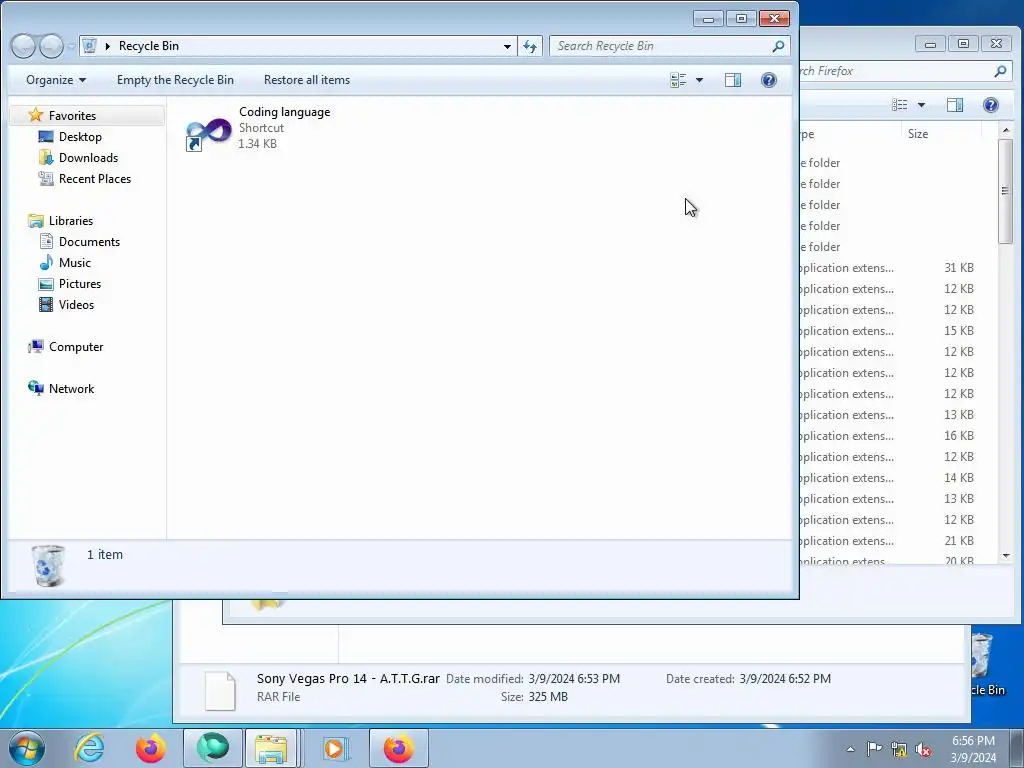Expand the view options dropdown arrow
This screenshot has width=1024, height=768.
(x=699, y=80)
